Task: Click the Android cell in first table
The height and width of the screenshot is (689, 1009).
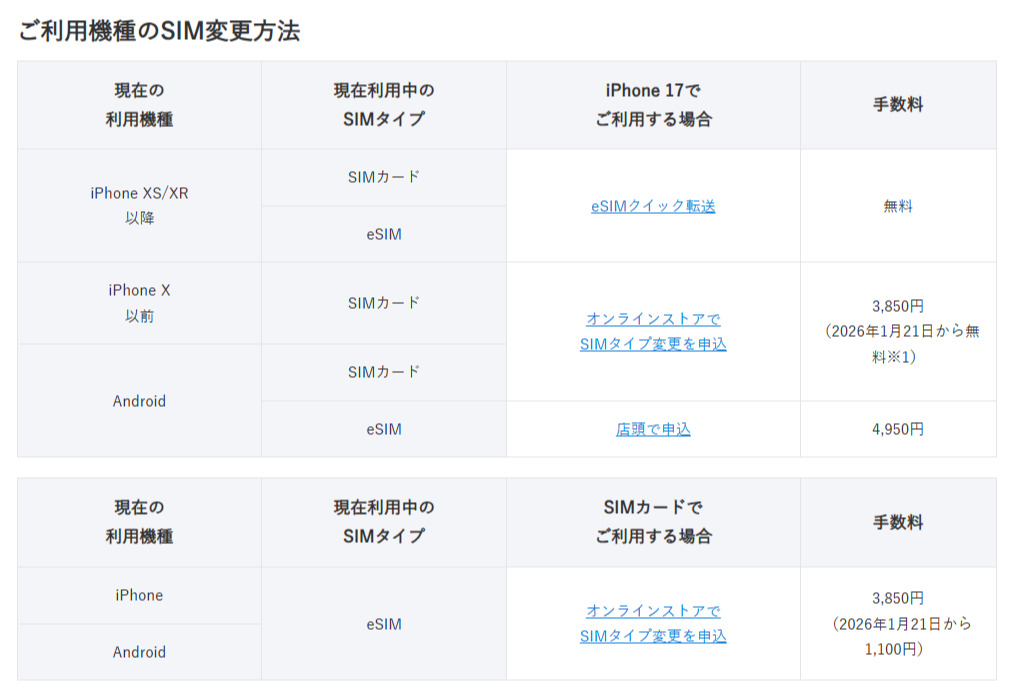Action: [139, 401]
